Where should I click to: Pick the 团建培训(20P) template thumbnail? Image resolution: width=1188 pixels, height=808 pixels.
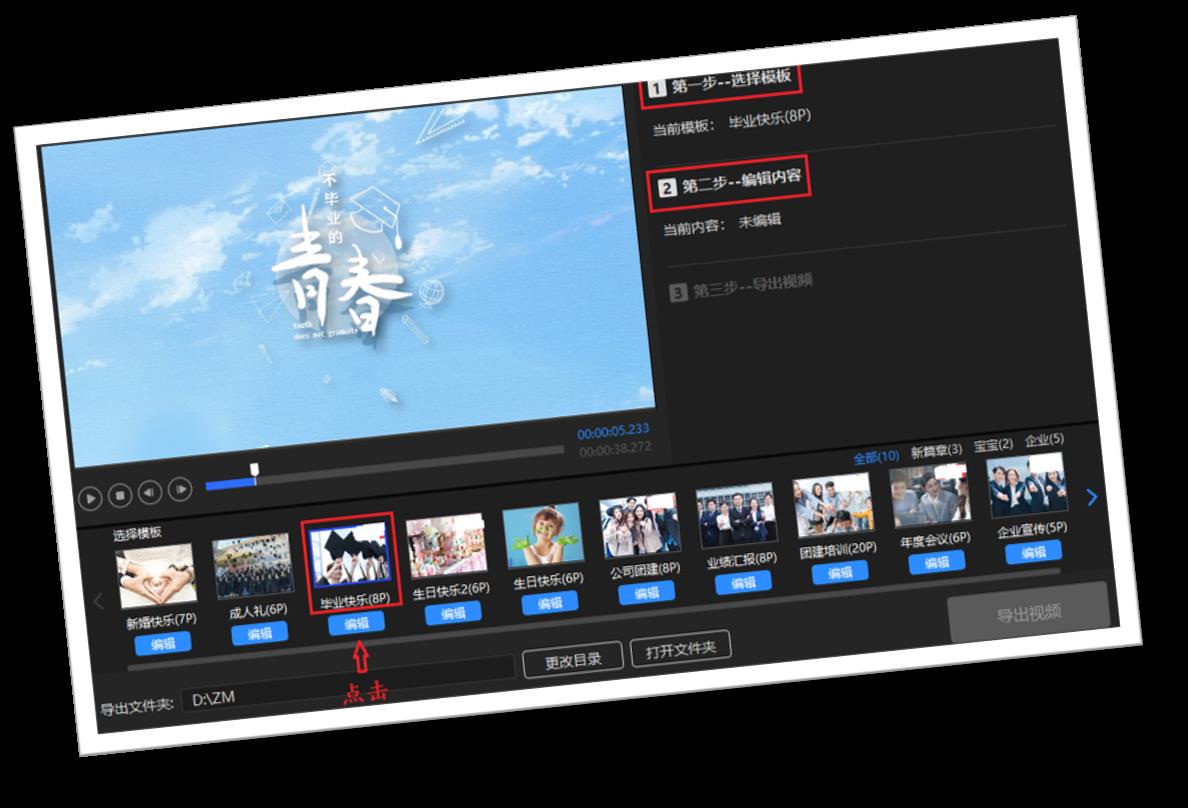(832, 506)
